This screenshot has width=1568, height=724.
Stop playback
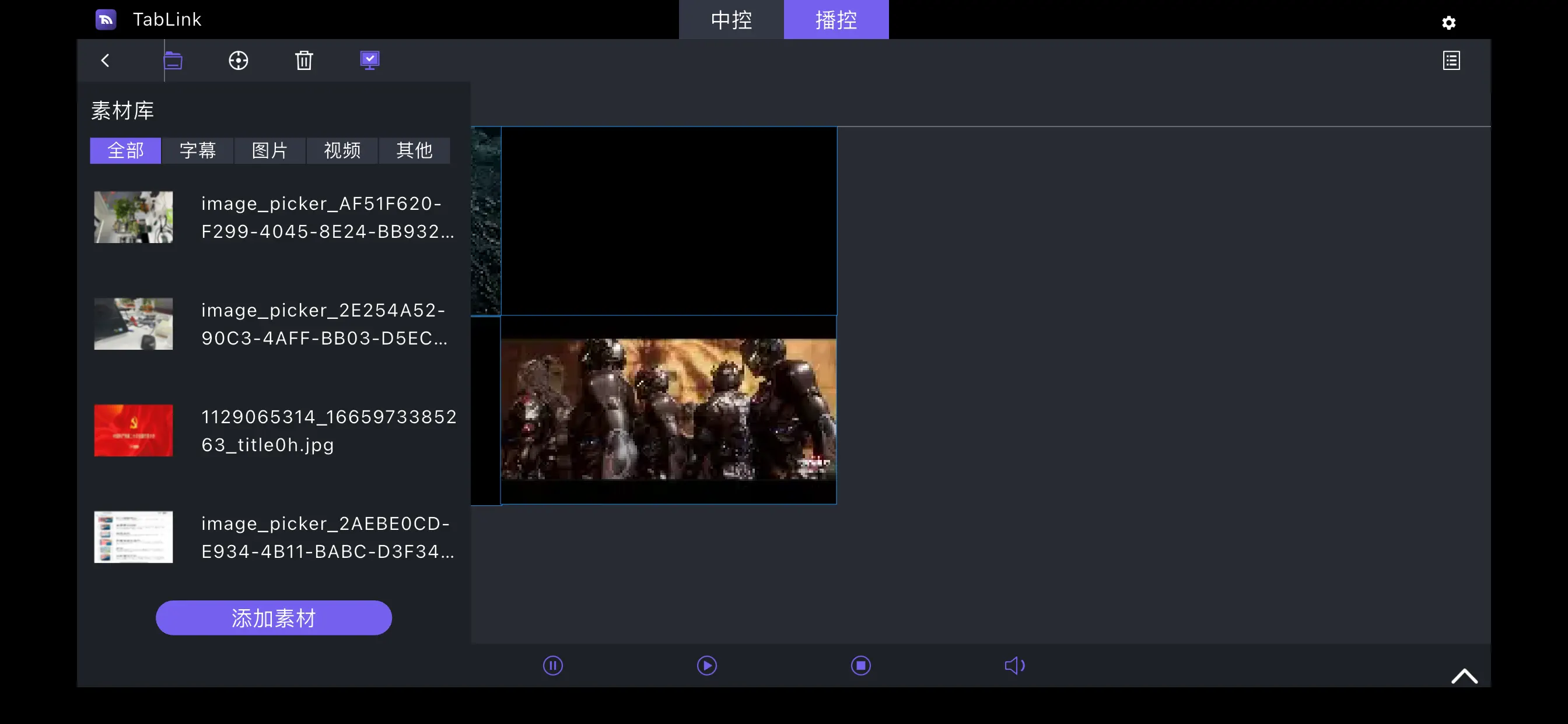(860, 665)
